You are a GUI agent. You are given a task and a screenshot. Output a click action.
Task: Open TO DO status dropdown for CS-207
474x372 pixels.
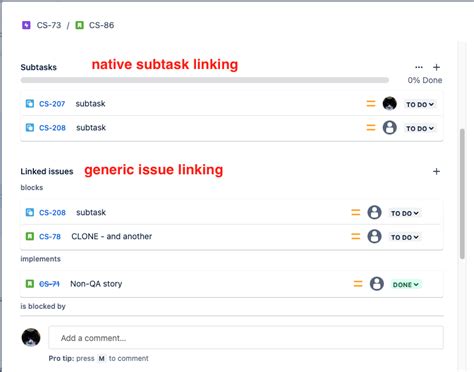420,104
